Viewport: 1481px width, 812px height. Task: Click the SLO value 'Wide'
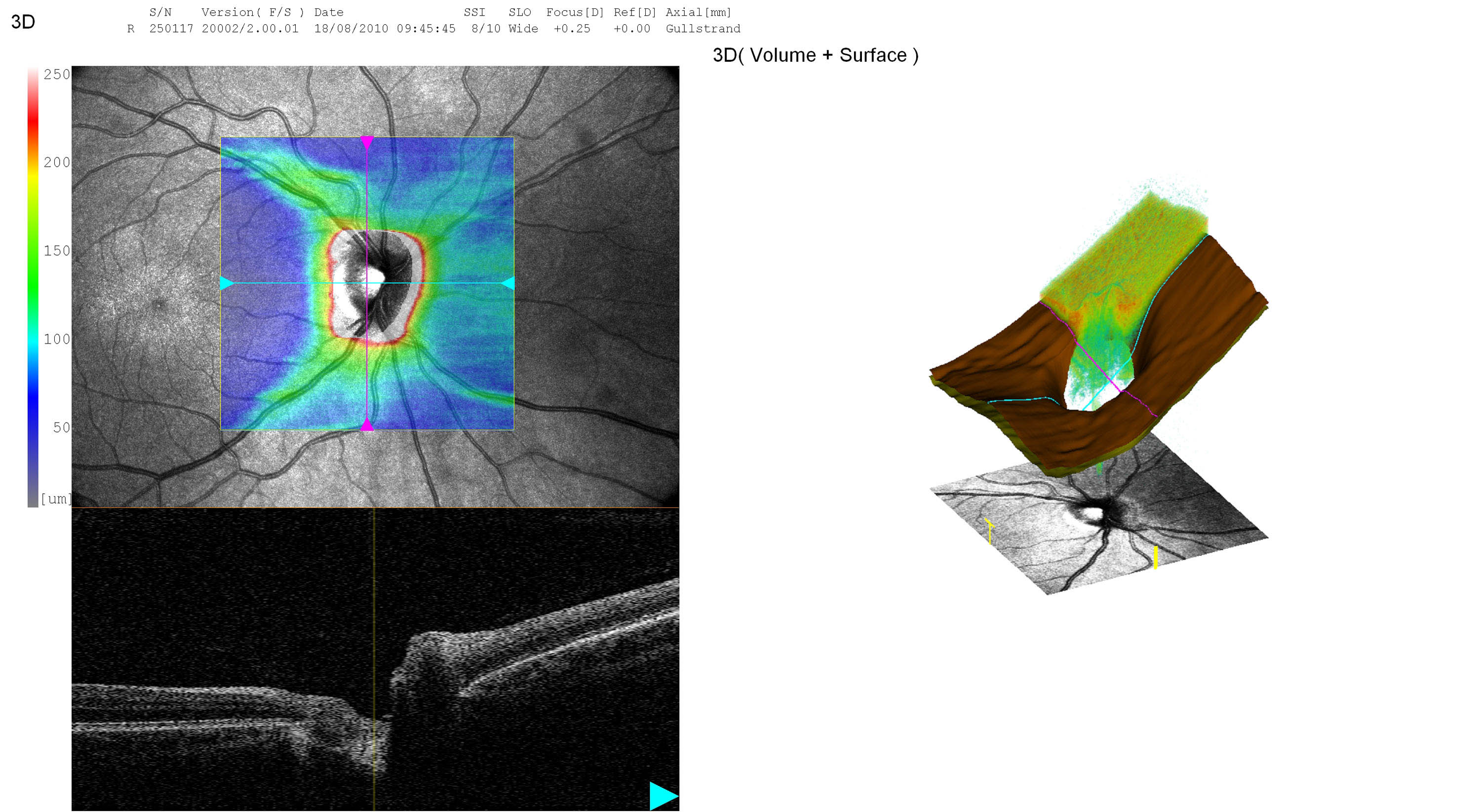pyautogui.click(x=523, y=29)
